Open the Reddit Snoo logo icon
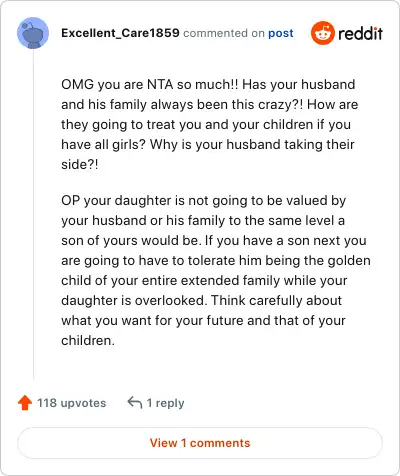The width and height of the screenshot is (400, 476). pos(322,33)
